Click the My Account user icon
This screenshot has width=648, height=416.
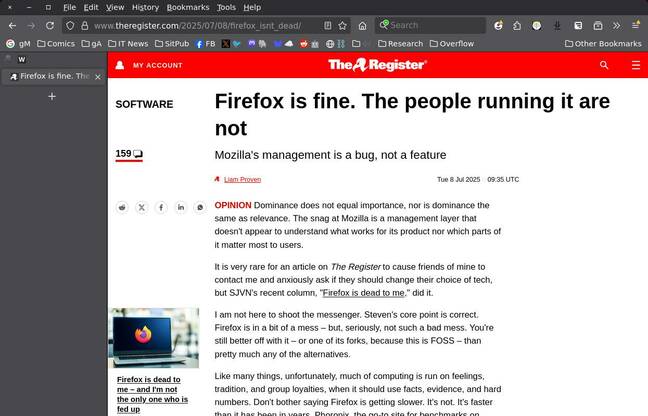click(x=120, y=65)
